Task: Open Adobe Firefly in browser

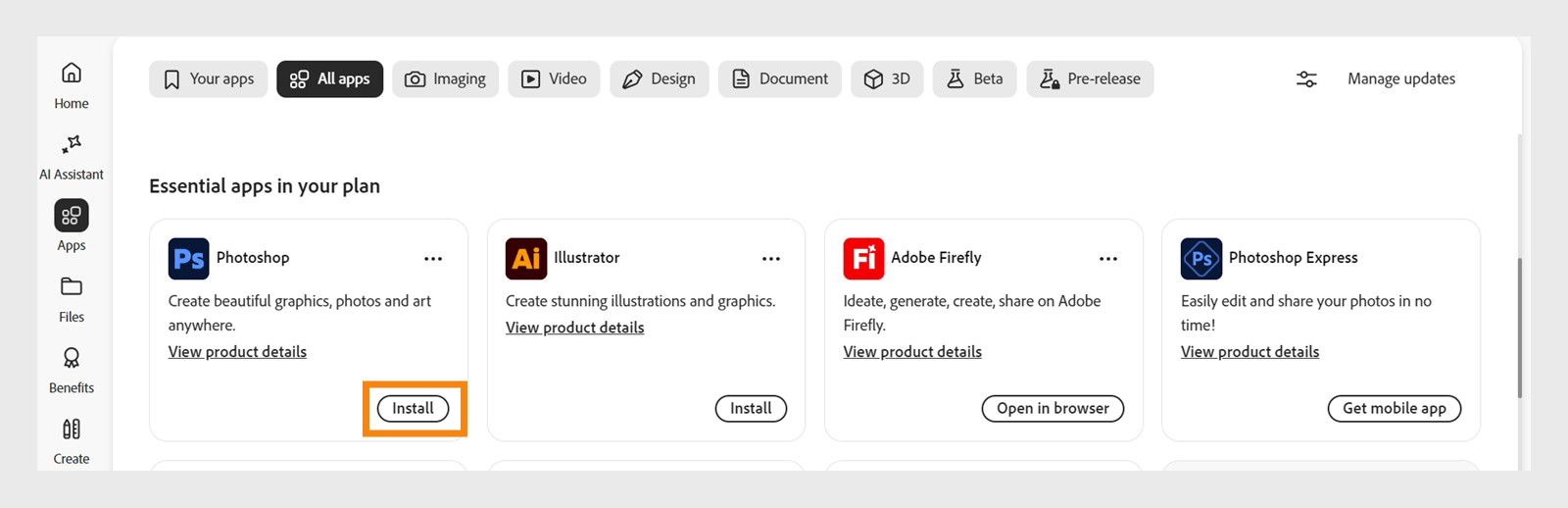Action: tap(1053, 409)
